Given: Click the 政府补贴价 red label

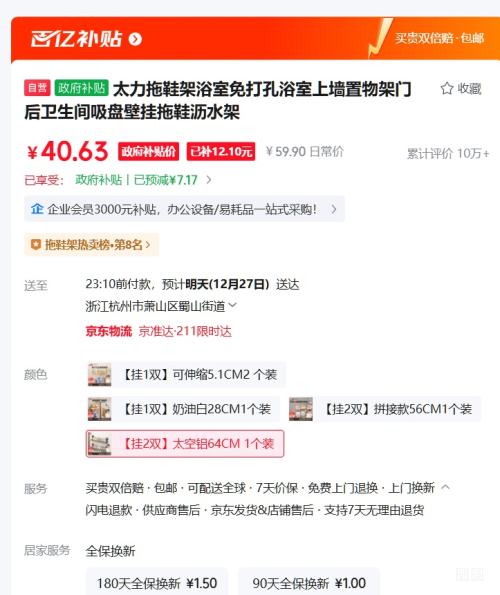Looking at the screenshot, I should [x=148, y=151].
